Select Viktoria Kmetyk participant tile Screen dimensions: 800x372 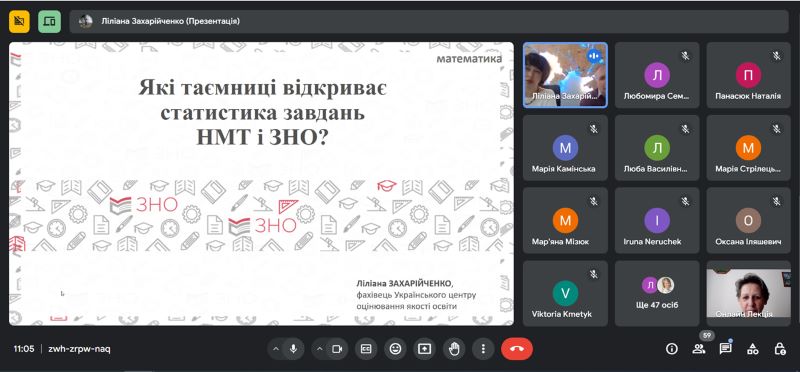click(x=565, y=293)
